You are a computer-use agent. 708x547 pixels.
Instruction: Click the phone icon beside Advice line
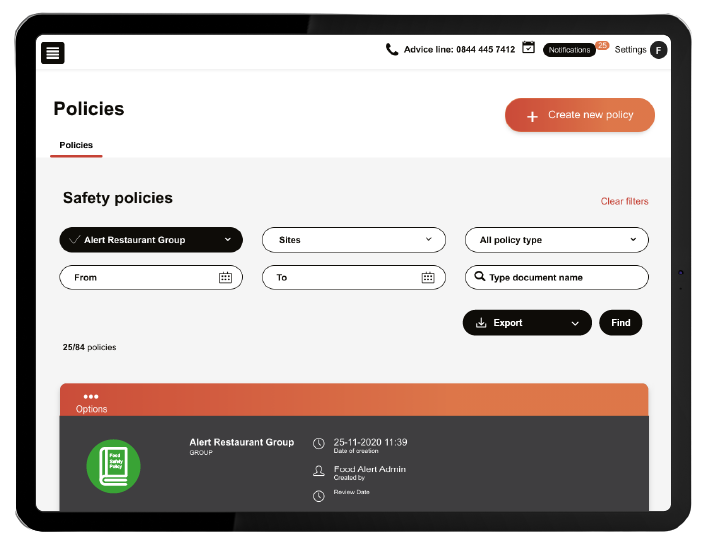click(392, 50)
